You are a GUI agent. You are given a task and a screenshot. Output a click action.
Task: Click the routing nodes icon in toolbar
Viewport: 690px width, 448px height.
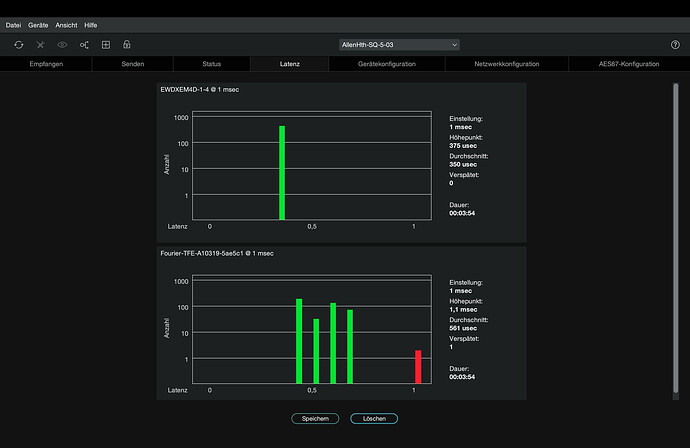tap(84, 45)
